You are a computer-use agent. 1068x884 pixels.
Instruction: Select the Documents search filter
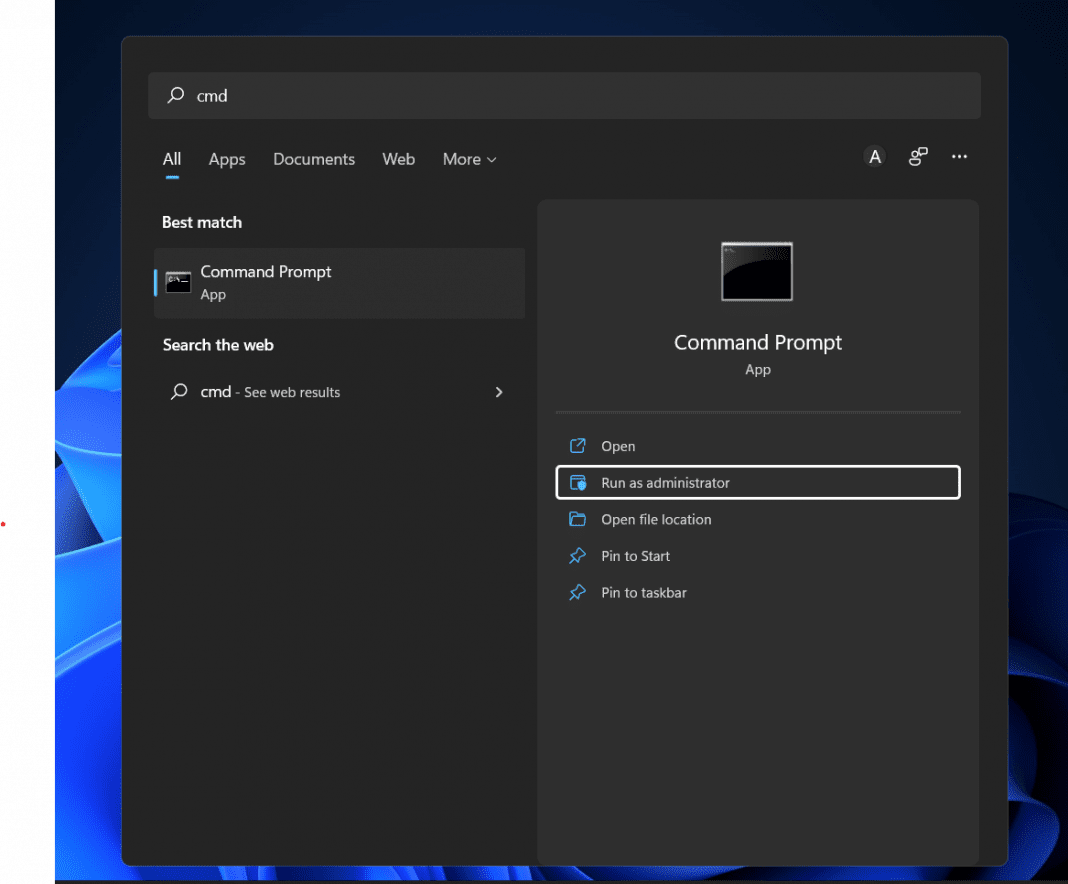[314, 159]
